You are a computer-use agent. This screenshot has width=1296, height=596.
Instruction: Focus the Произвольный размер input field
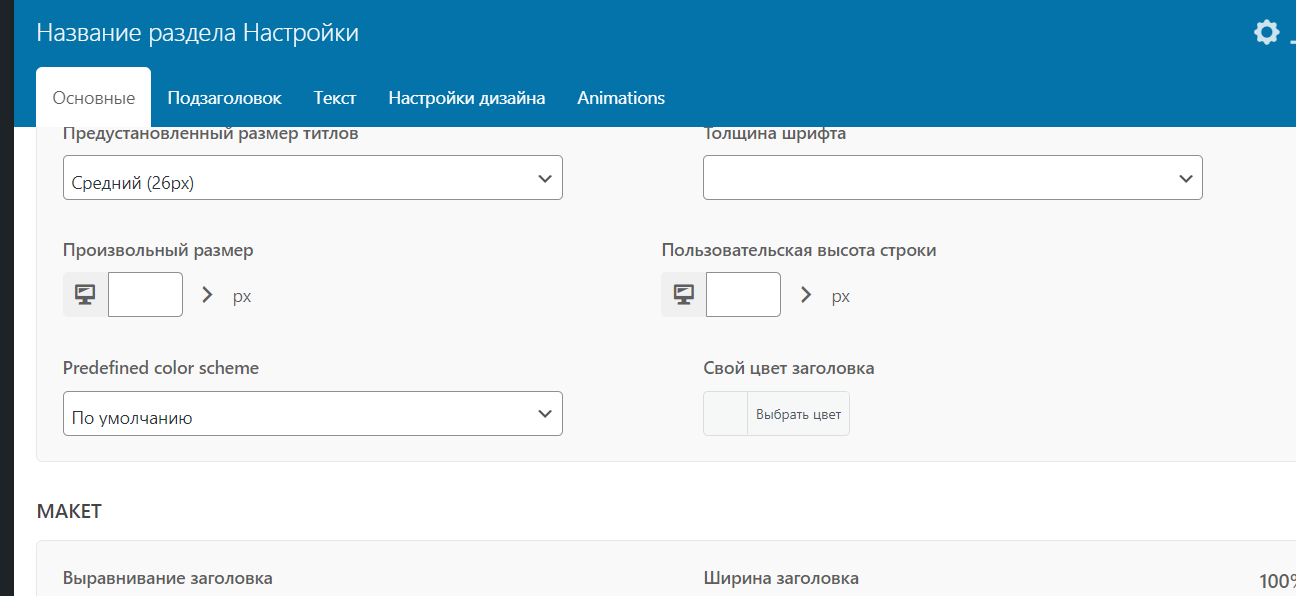(x=145, y=295)
